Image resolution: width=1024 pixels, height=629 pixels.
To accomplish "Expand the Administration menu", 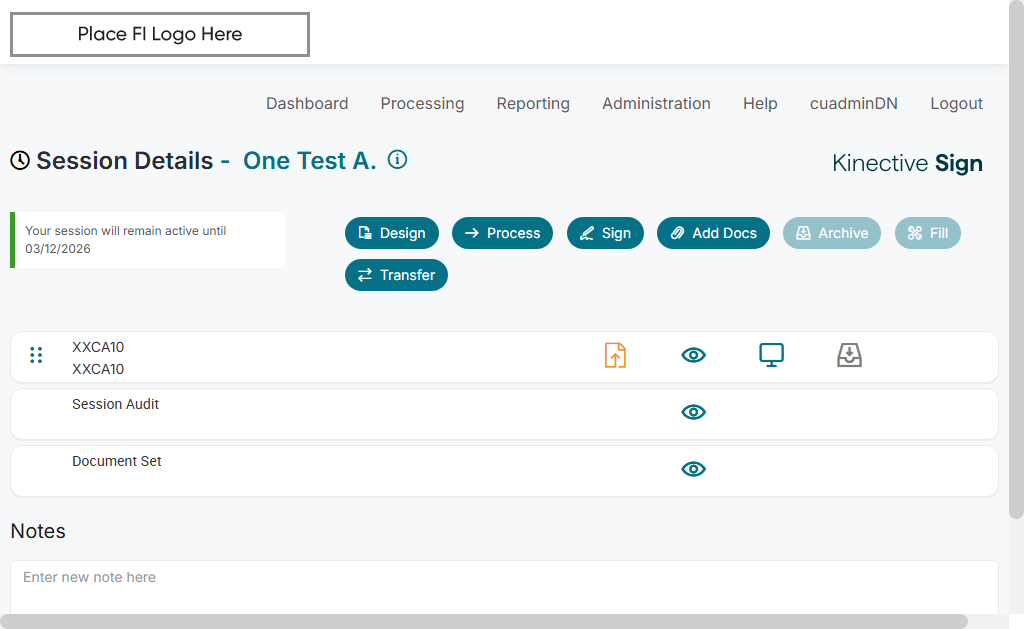I will pos(656,103).
